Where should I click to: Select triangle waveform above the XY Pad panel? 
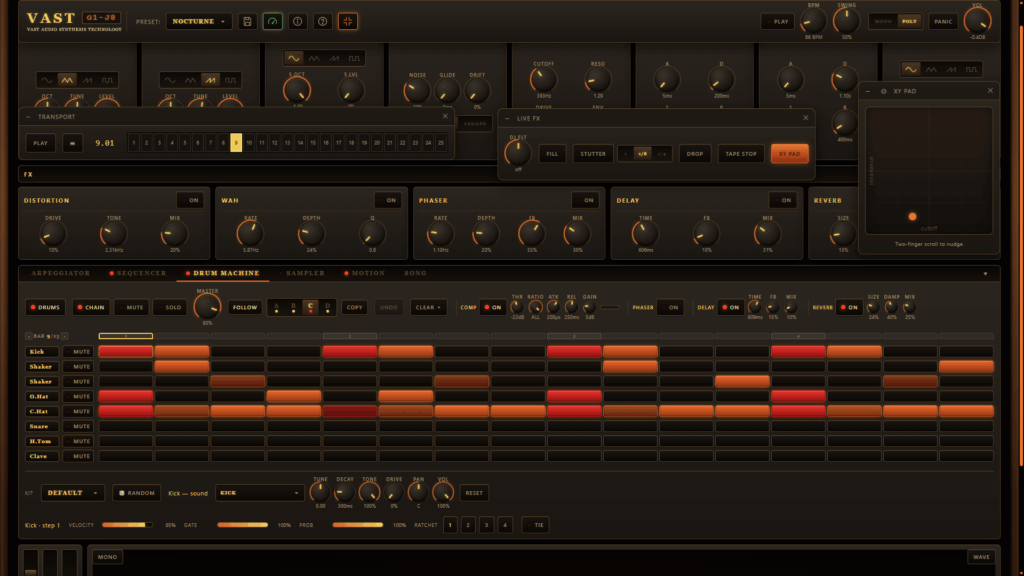pyautogui.click(x=931, y=69)
